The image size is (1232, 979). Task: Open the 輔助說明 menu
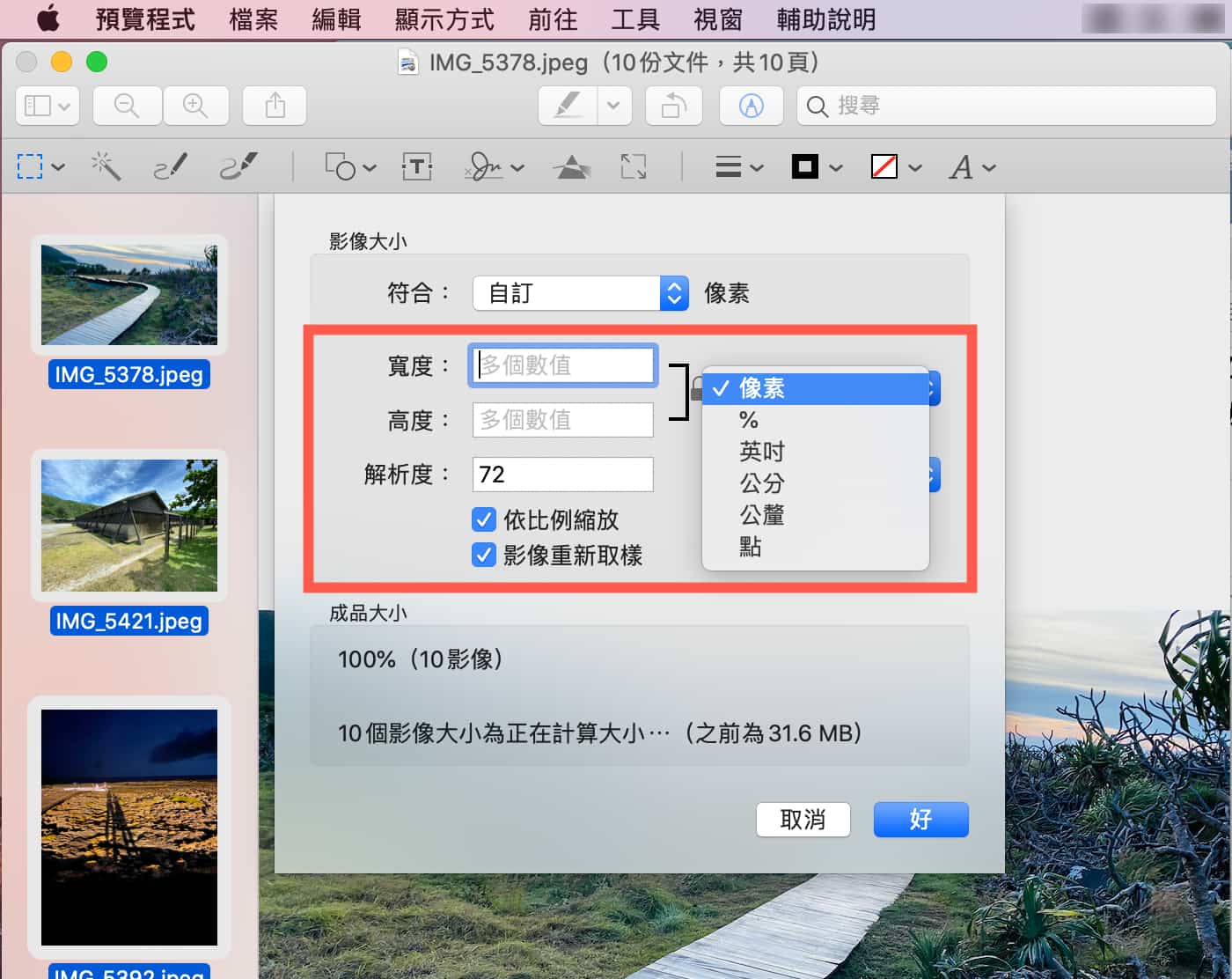[826, 18]
